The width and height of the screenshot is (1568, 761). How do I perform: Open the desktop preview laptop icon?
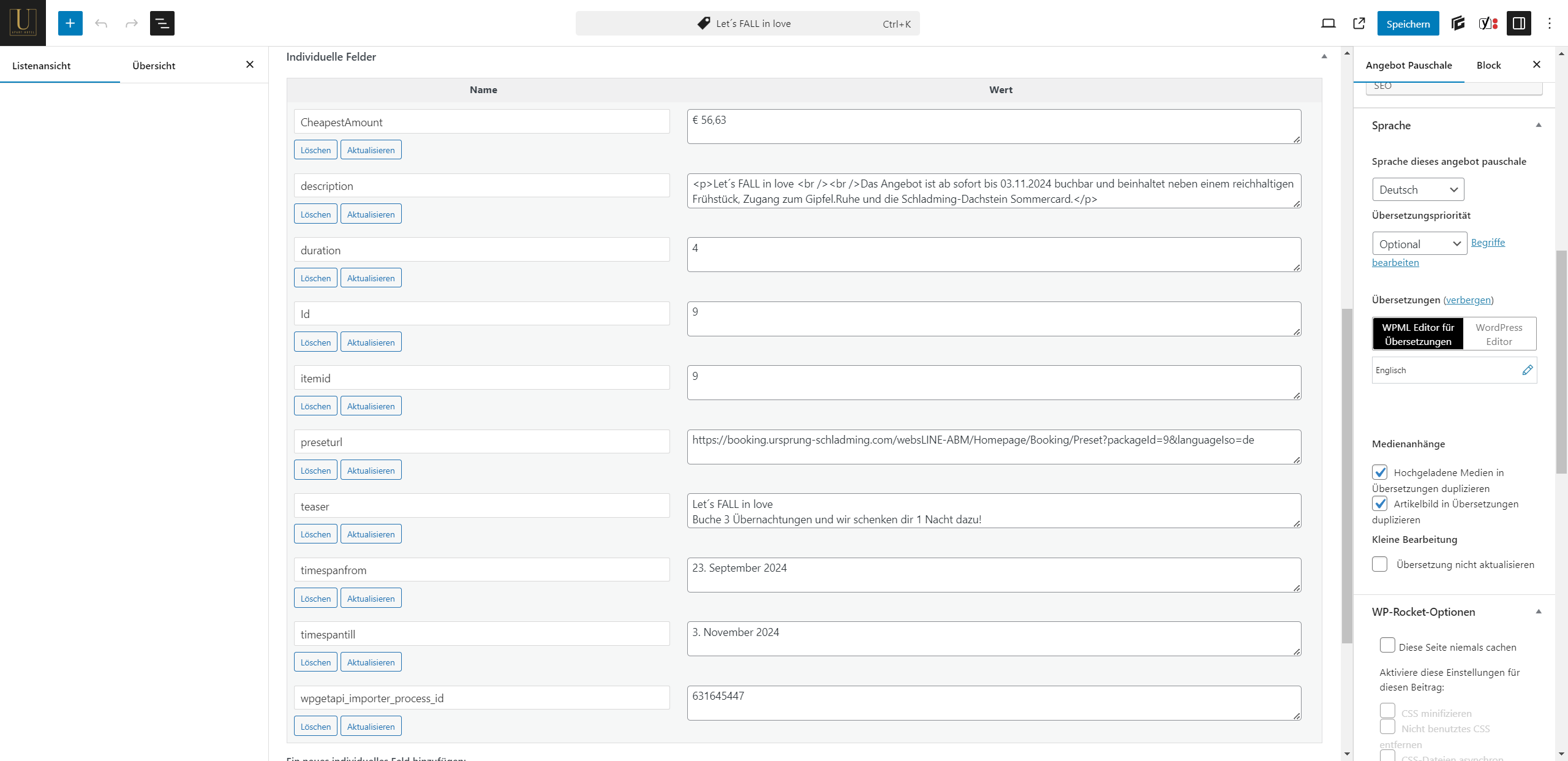(x=1328, y=23)
